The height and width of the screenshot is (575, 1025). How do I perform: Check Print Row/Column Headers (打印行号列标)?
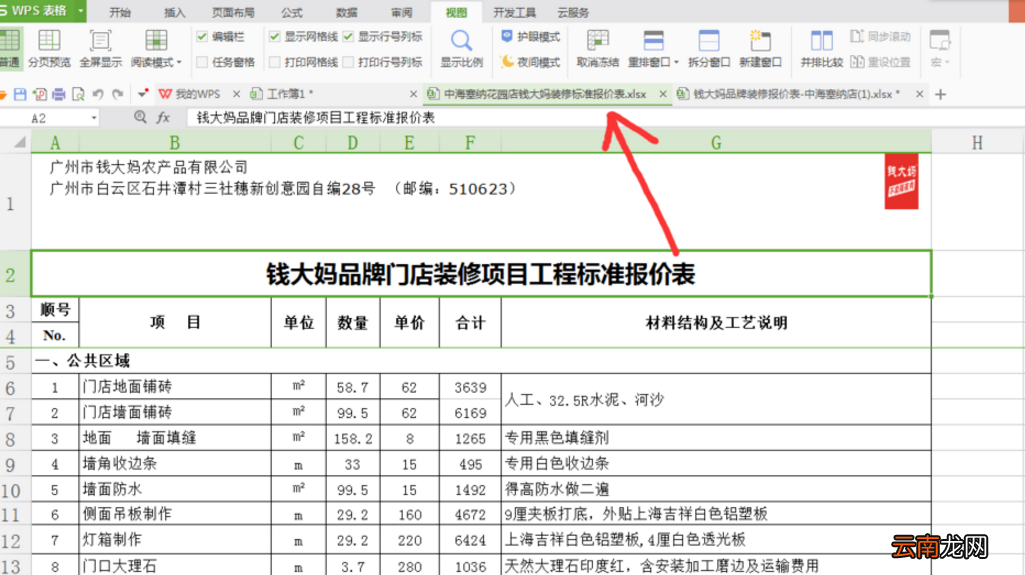[348, 62]
